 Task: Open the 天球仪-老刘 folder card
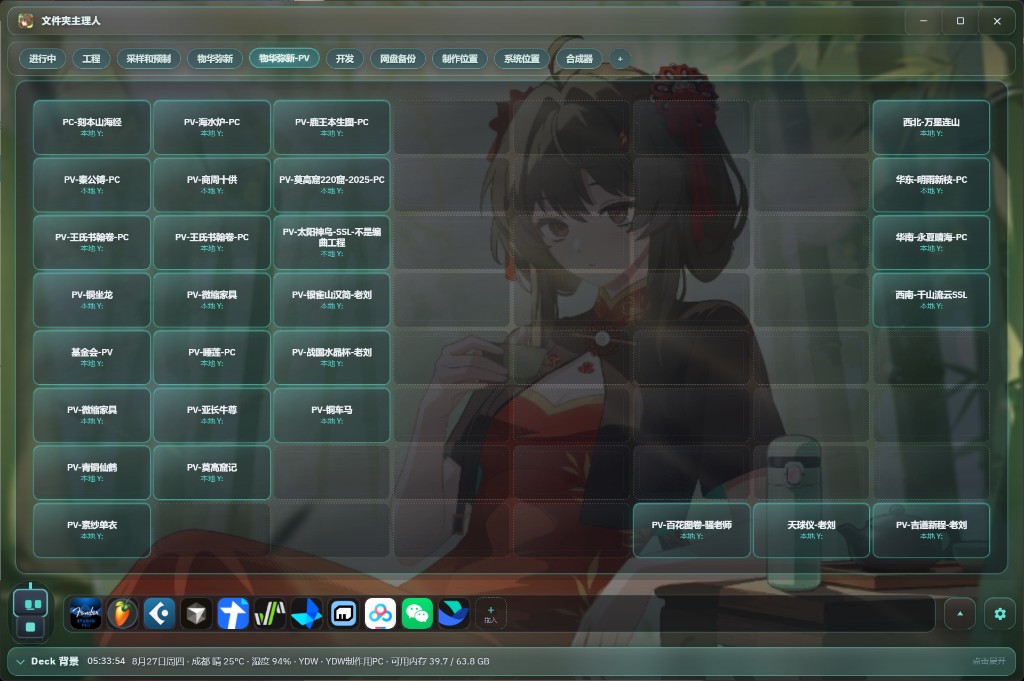pyautogui.click(x=811, y=530)
